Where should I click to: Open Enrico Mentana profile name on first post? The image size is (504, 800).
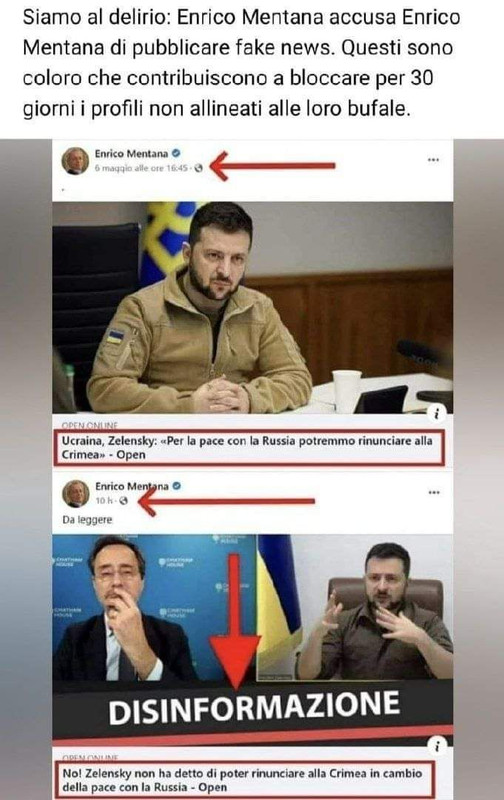click(x=131, y=154)
